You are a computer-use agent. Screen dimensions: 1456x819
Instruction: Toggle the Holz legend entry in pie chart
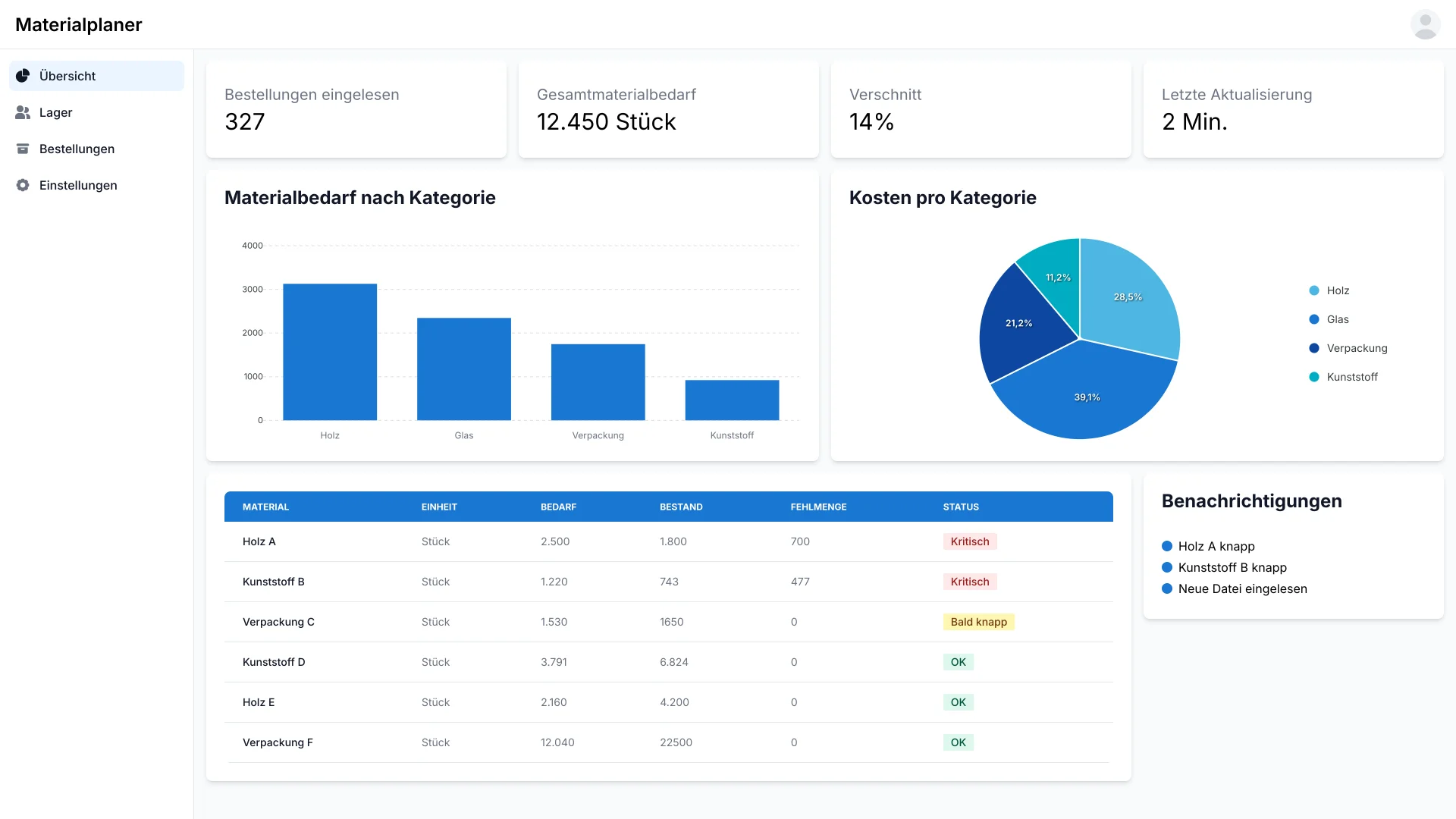pos(1338,290)
